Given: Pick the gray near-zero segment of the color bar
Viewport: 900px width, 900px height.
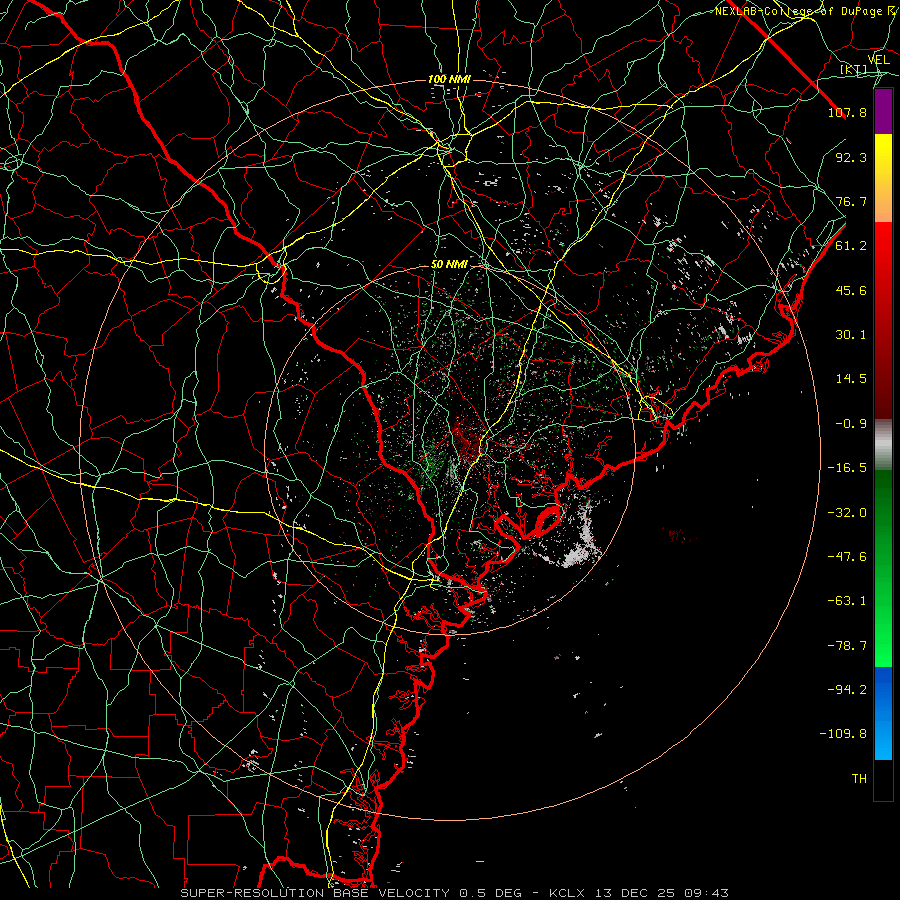Looking at the screenshot, I should coord(883,445).
